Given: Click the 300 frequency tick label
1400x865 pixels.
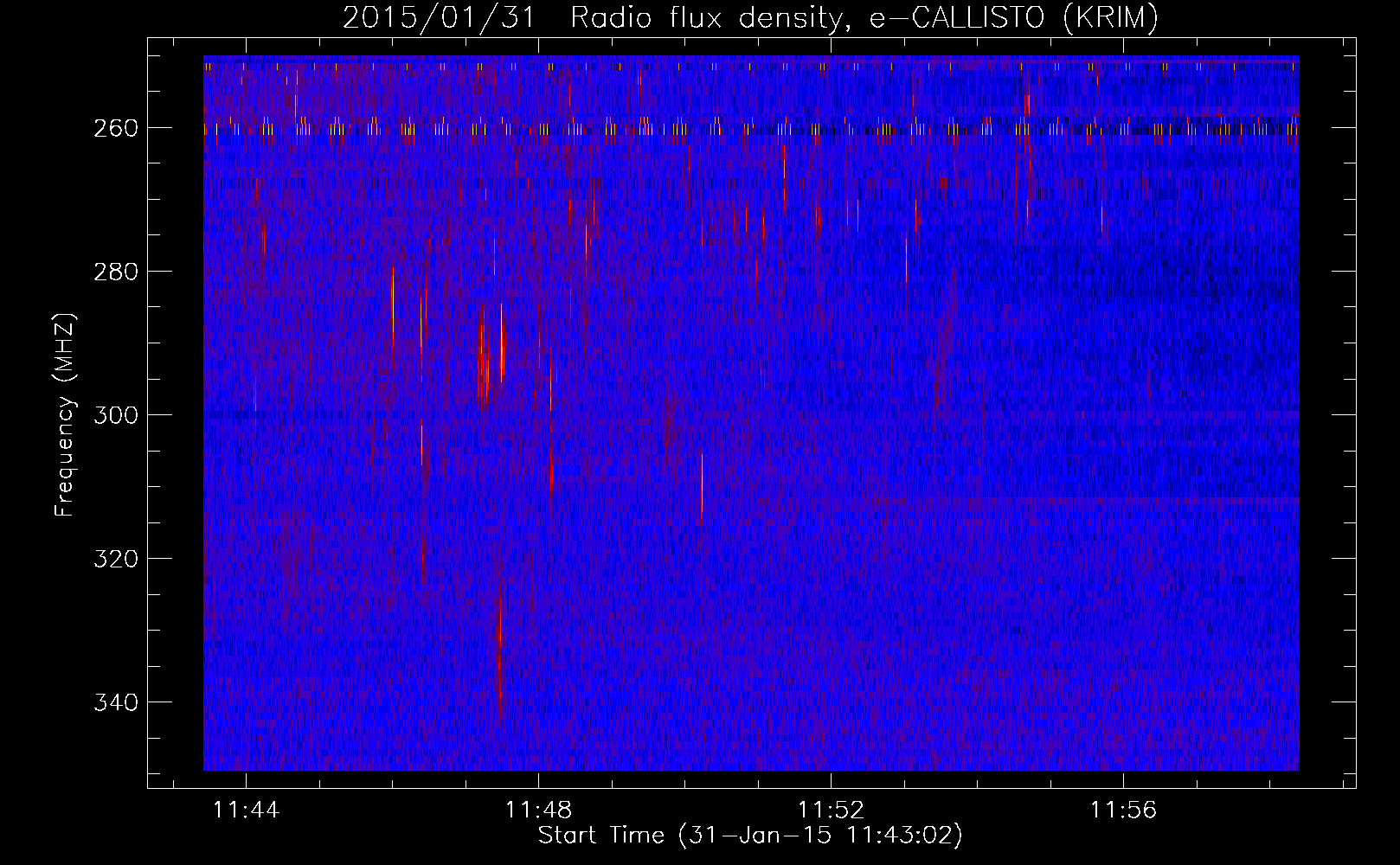Looking at the screenshot, I should [x=116, y=415].
